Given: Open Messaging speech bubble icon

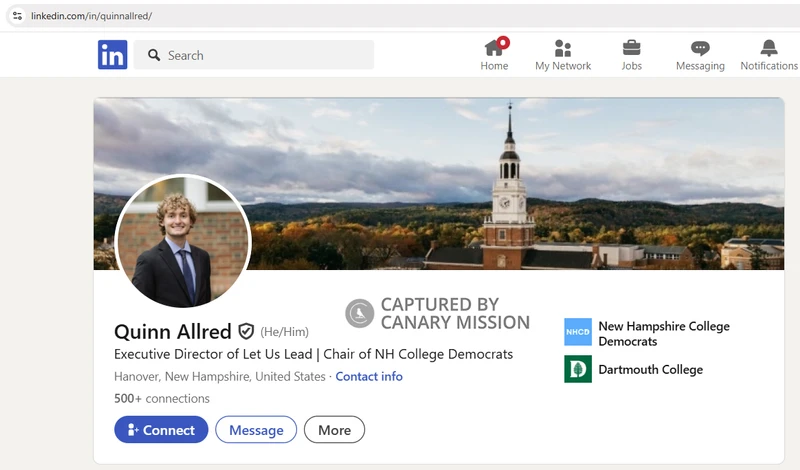Looking at the screenshot, I should 700,48.
